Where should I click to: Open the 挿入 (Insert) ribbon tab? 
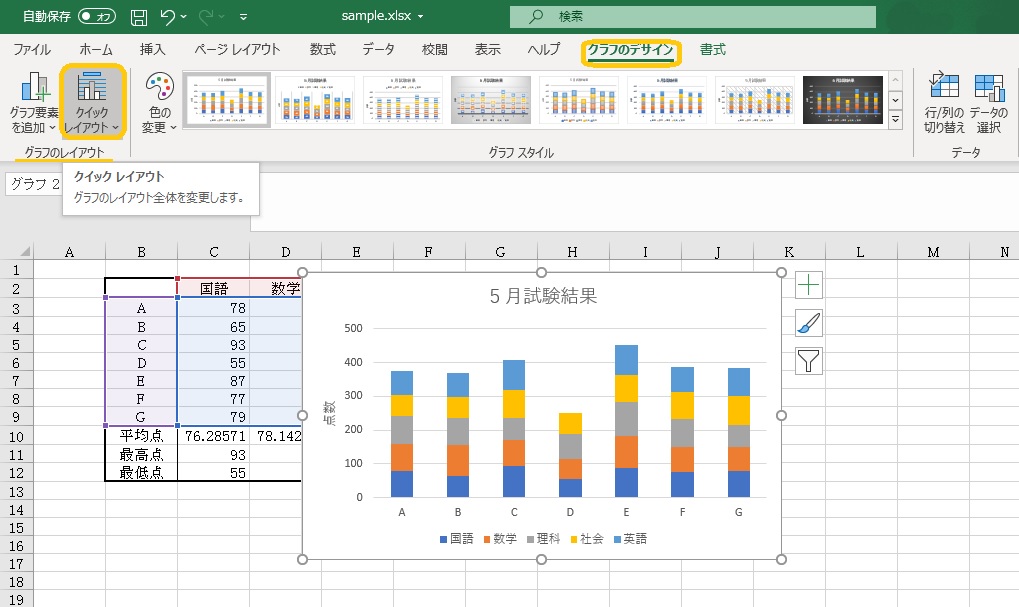pyautogui.click(x=152, y=50)
